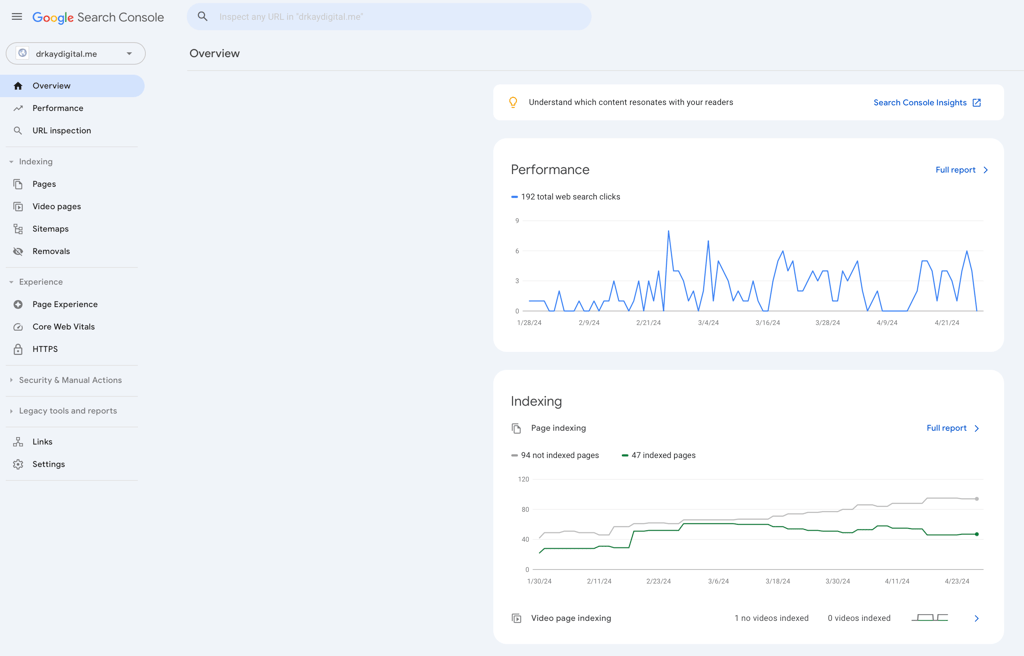Click the green indexed pages legend swatch
1024x656 pixels.
pyautogui.click(x=625, y=456)
